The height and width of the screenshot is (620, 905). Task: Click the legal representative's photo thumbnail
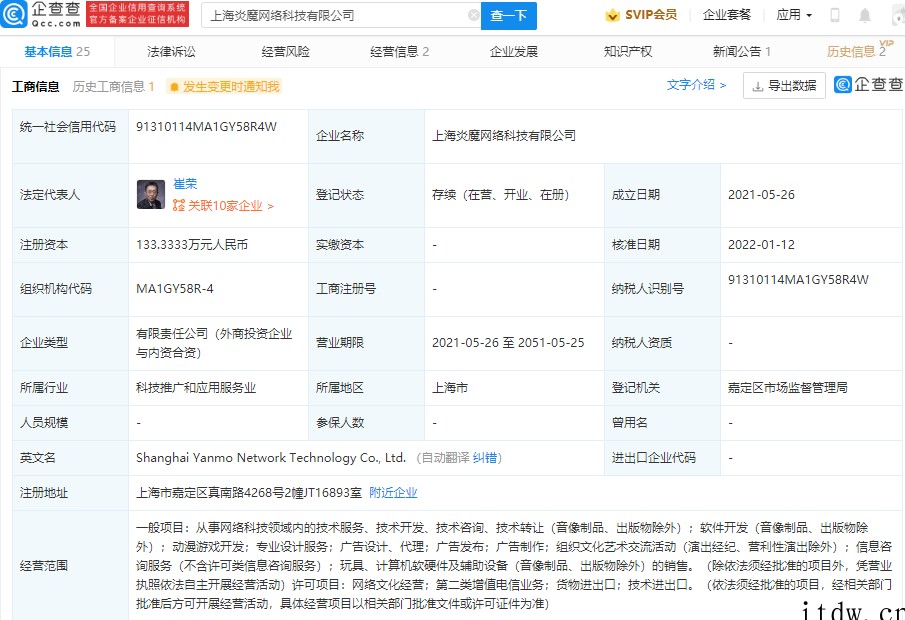(151, 195)
